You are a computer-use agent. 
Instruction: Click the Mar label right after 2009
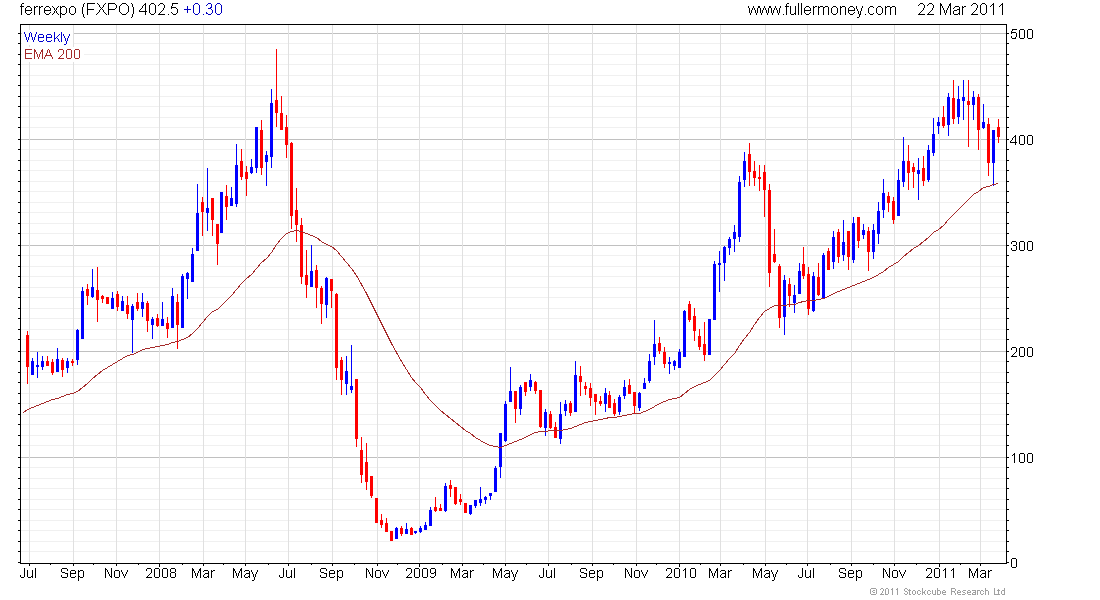point(462,573)
